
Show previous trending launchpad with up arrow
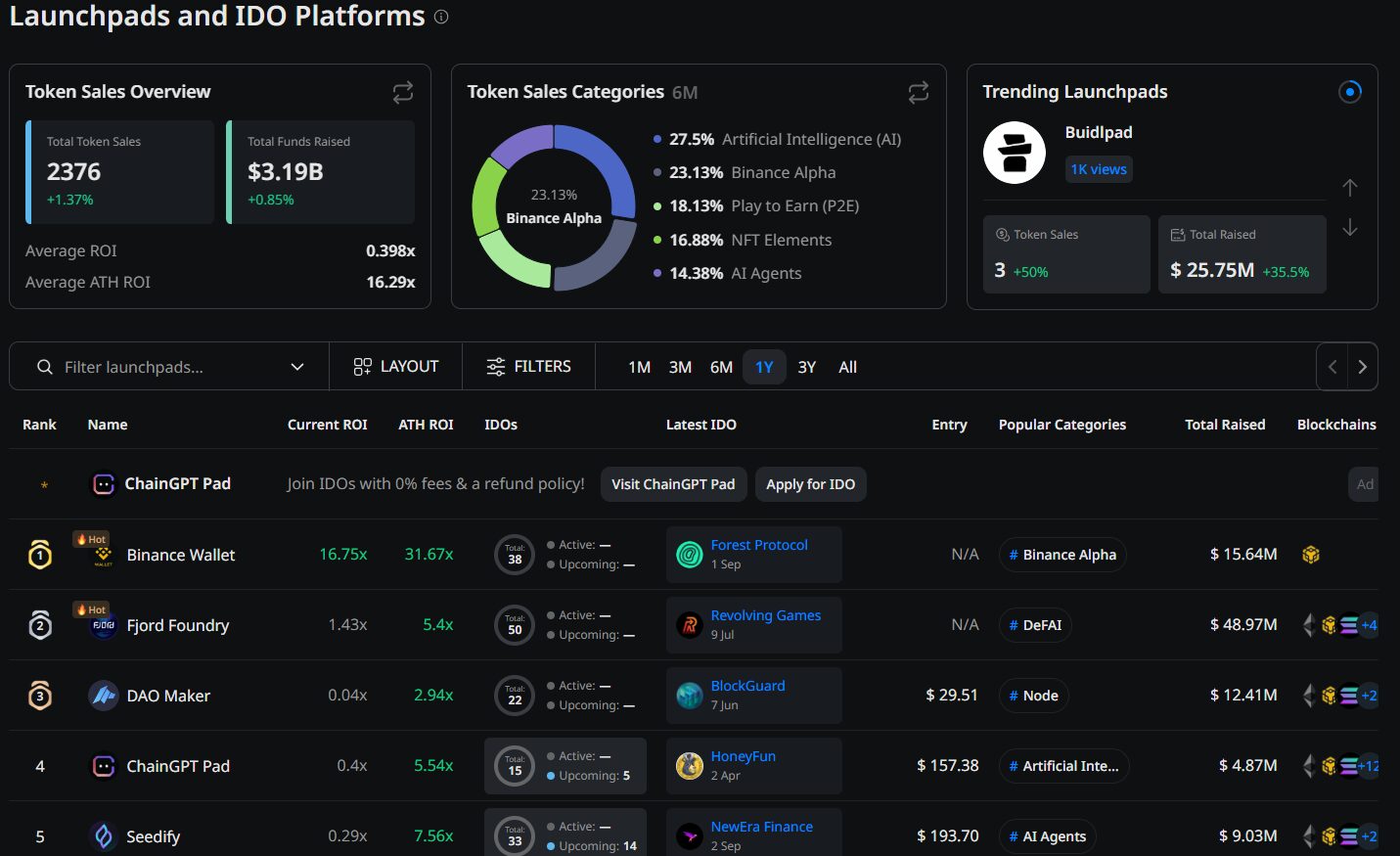(1350, 187)
